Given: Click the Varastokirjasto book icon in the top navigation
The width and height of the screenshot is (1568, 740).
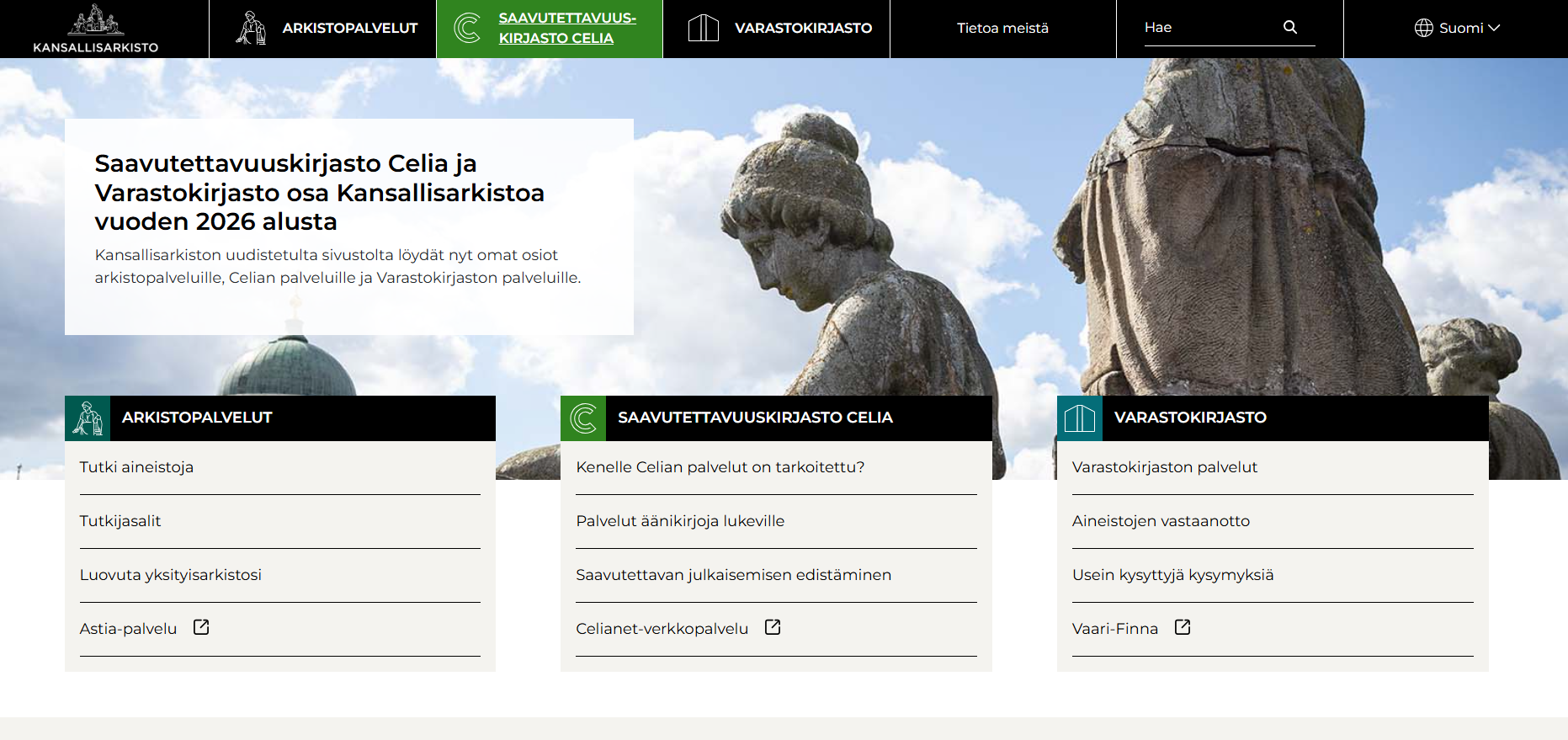Looking at the screenshot, I should [704, 28].
